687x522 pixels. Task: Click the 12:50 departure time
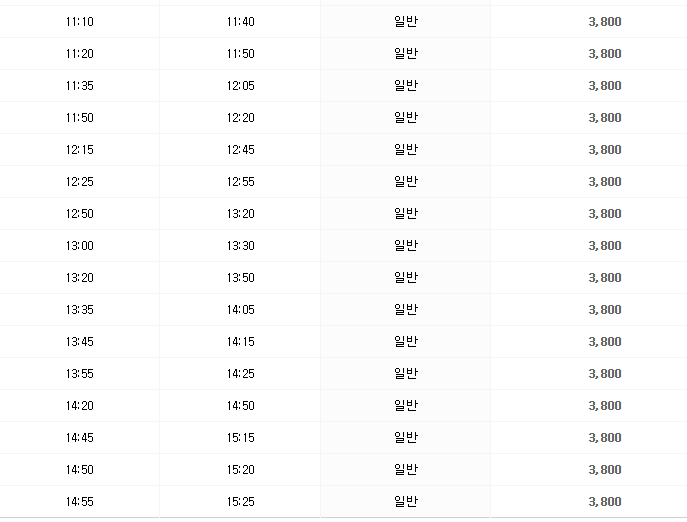pos(80,214)
